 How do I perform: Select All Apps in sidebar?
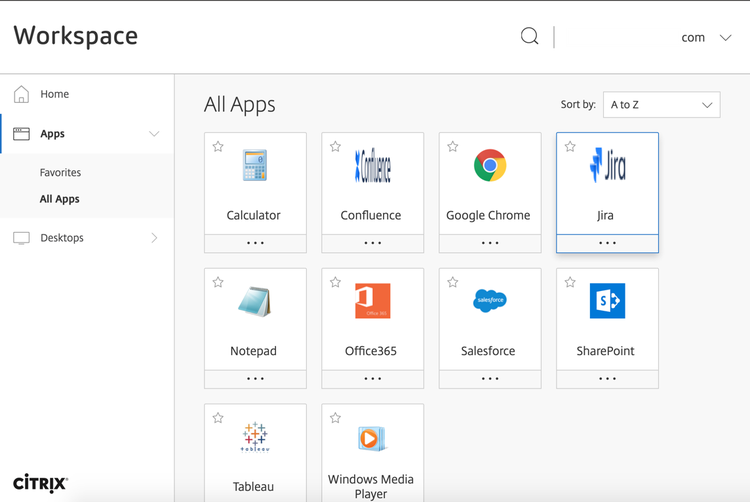(x=59, y=199)
